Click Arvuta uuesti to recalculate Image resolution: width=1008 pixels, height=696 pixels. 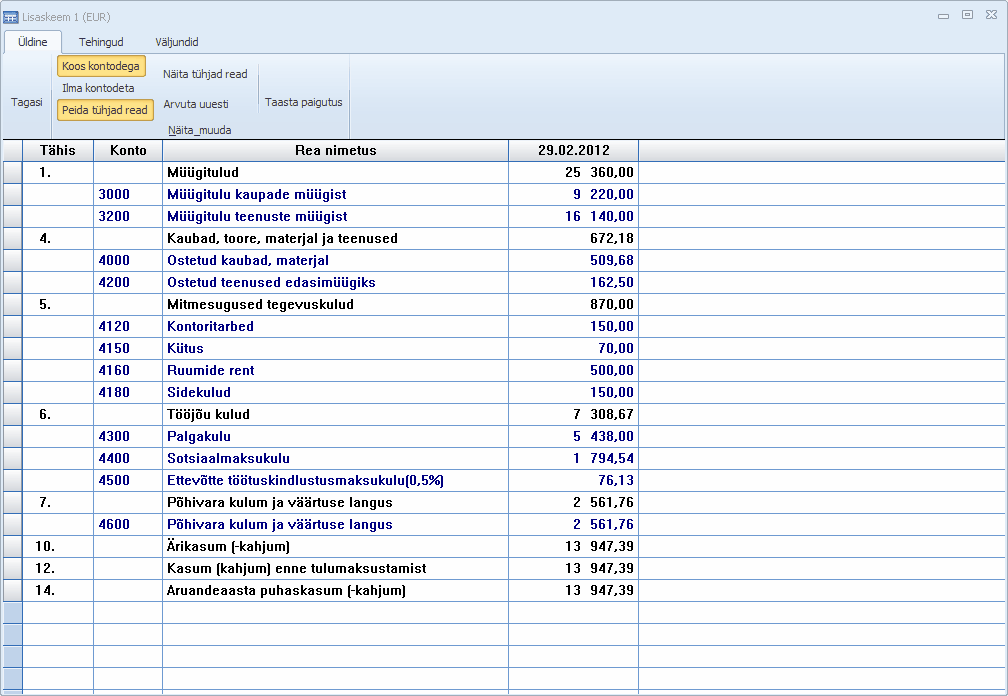tap(196, 104)
